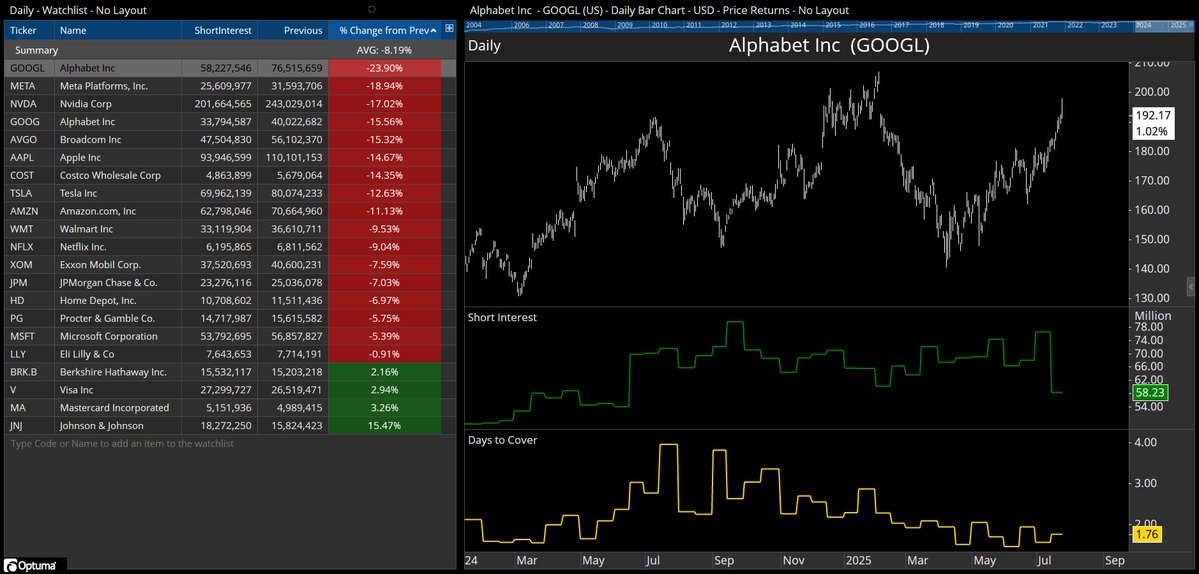Sort by the Name column header
The image size is (1199, 574).
pos(118,31)
